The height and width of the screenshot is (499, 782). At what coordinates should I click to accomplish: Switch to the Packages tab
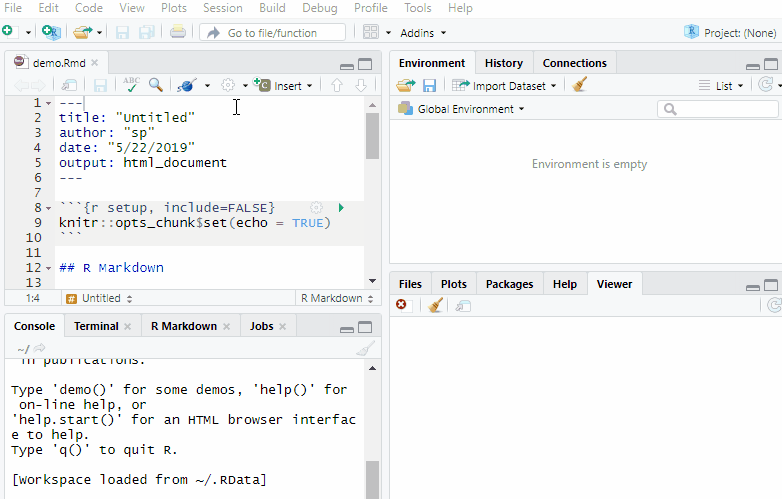coord(509,284)
